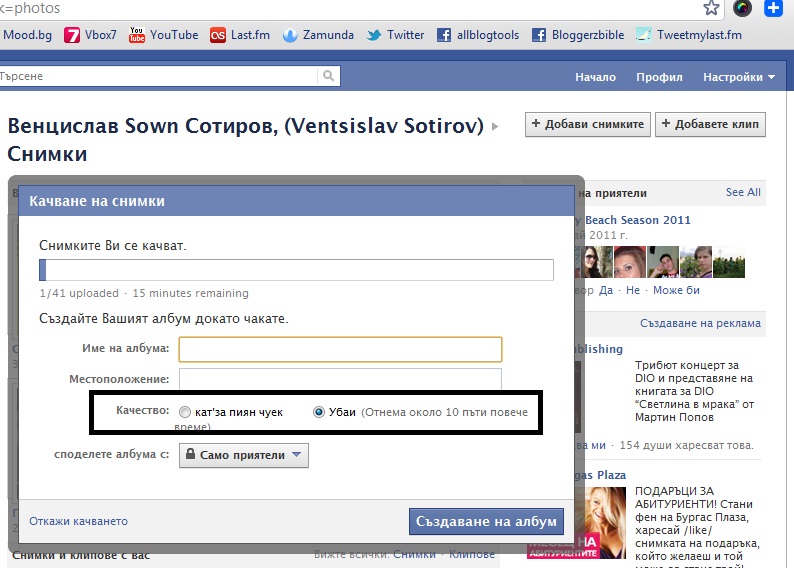Click the Откажи качването link
Viewport: 794px width, 568px height.
tap(78, 521)
